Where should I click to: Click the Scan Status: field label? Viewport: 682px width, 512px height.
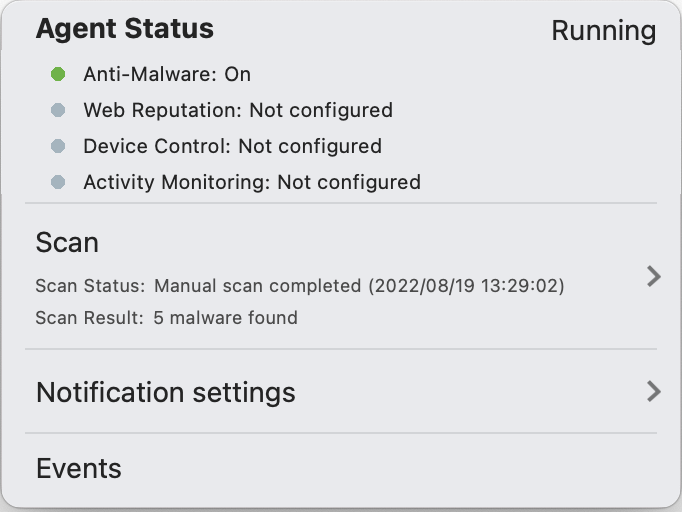pyautogui.click(x=90, y=286)
